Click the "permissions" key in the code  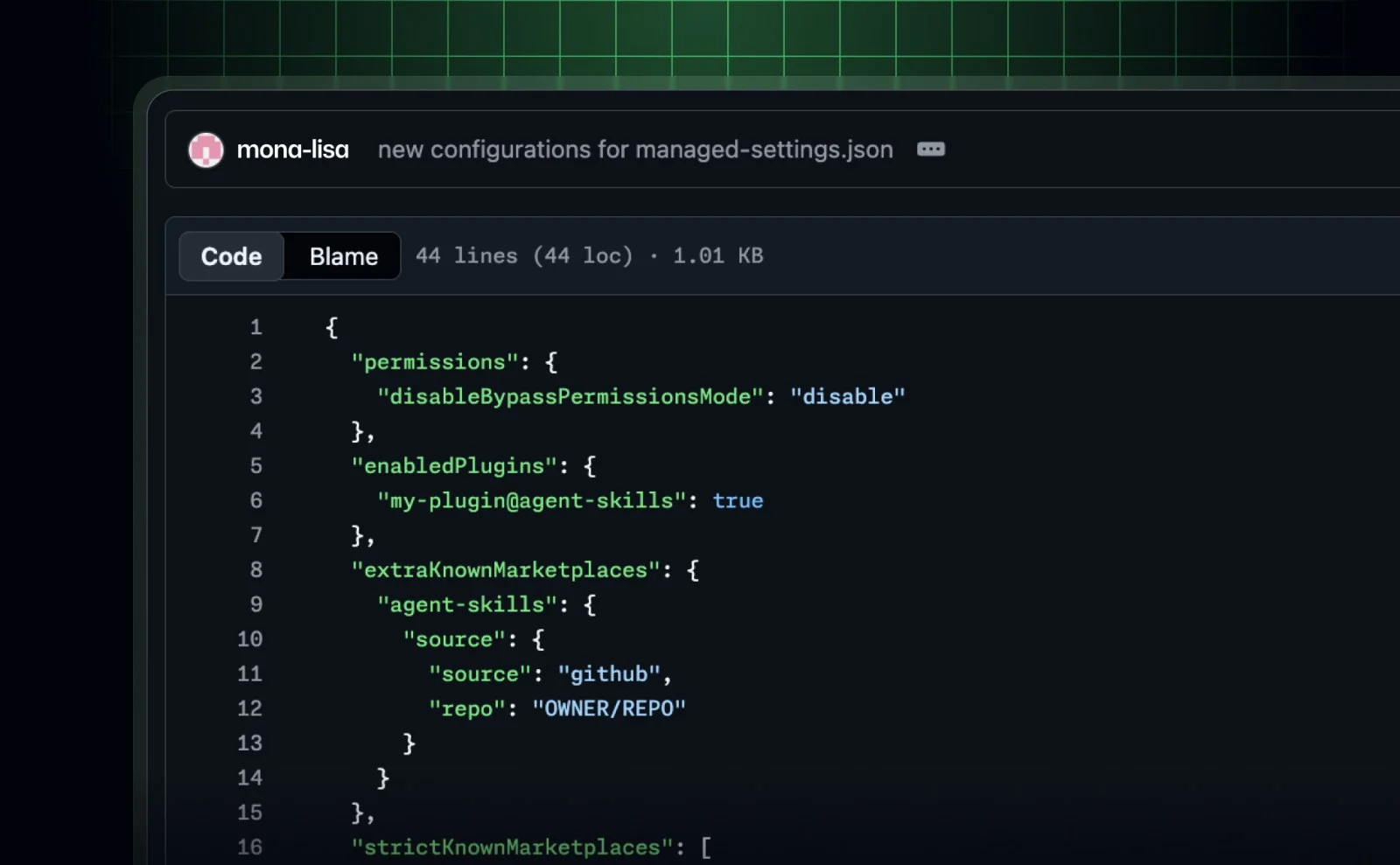point(435,362)
